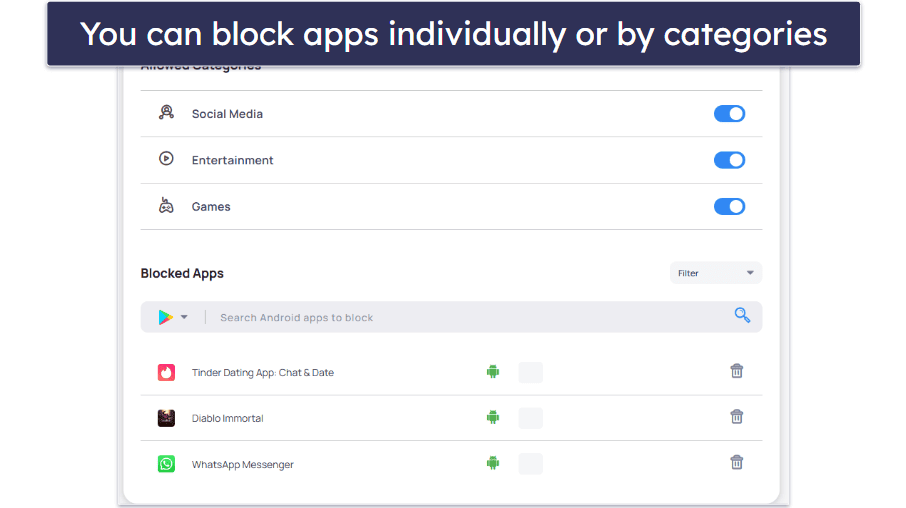Click the Entertainment play icon
The width and height of the screenshot is (906, 508).
coord(166,158)
